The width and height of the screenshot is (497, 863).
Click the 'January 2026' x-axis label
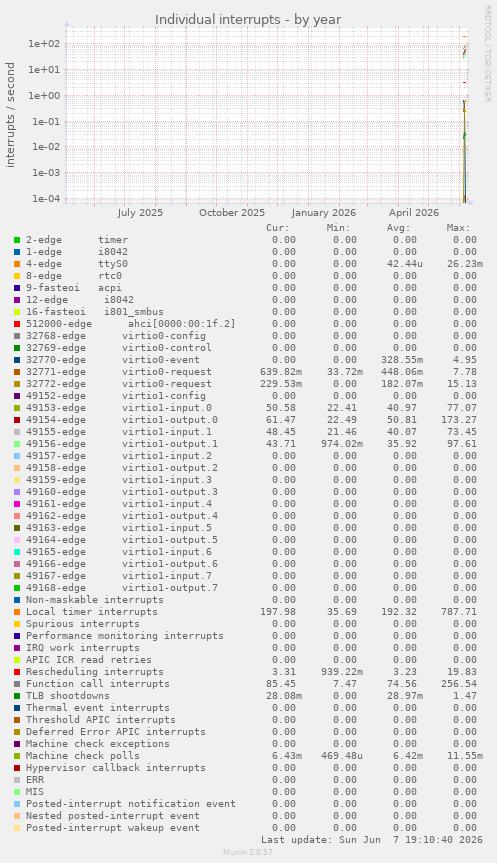[324, 212]
